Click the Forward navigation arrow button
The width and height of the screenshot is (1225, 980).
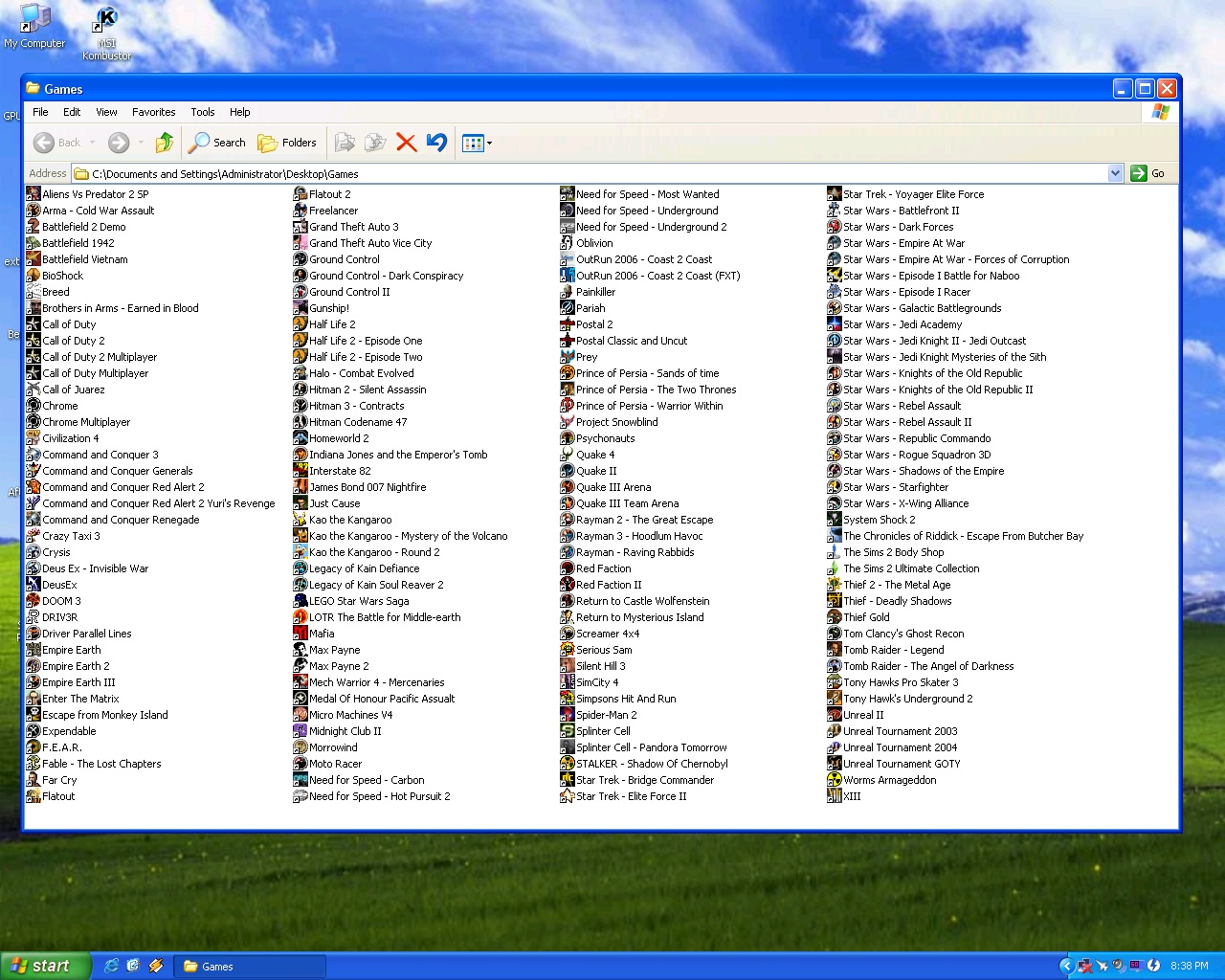click(x=119, y=143)
